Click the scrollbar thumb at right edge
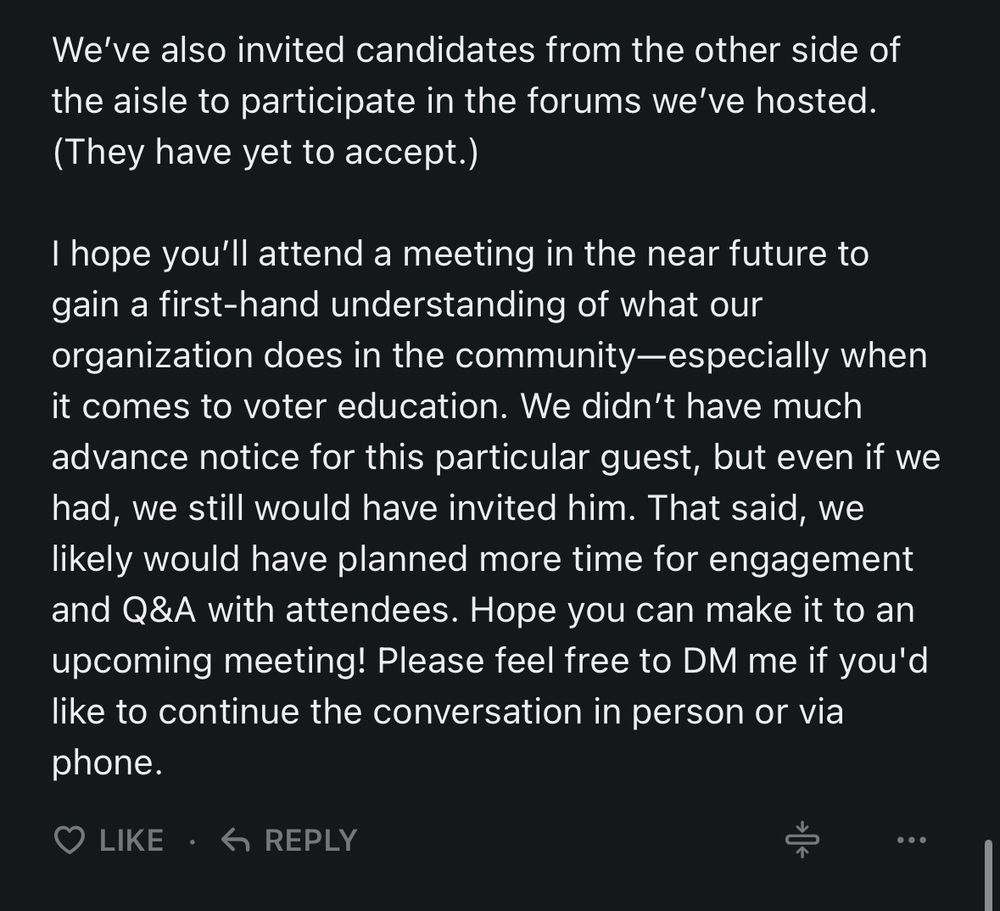The height and width of the screenshot is (911, 1000). pos(989,875)
